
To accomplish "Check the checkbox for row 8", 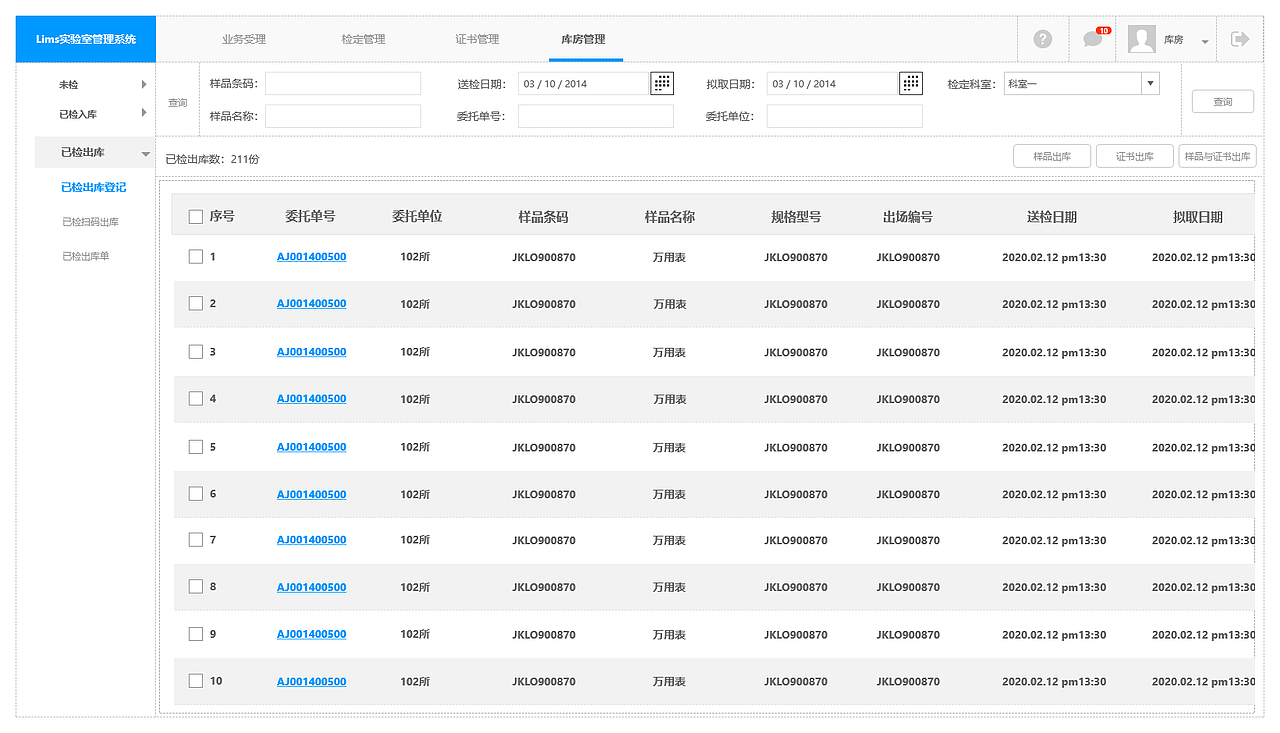I will click(196, 587).
